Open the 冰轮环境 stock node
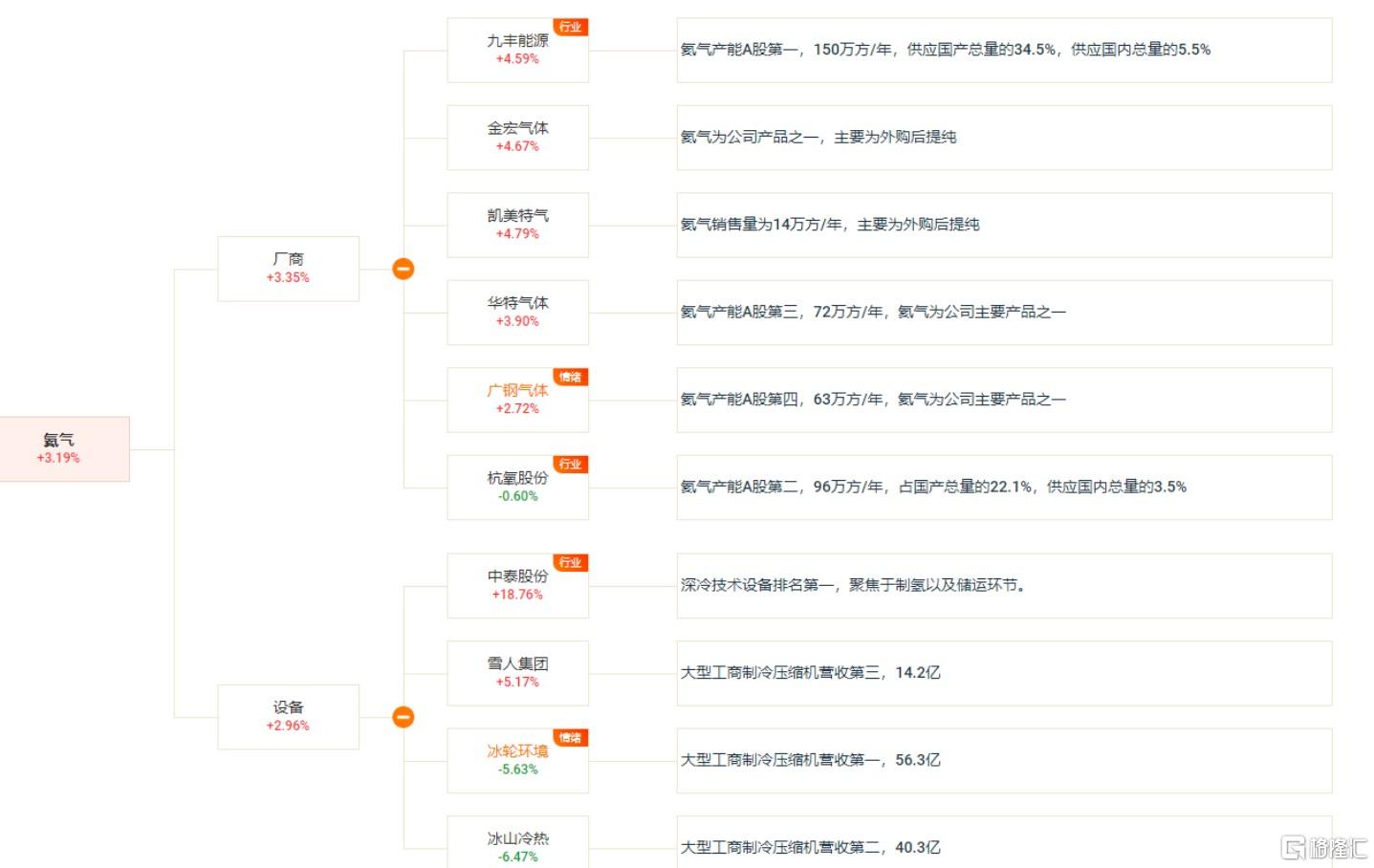The height and width of the screenshot is (868, 1374). tap(517, 761)
